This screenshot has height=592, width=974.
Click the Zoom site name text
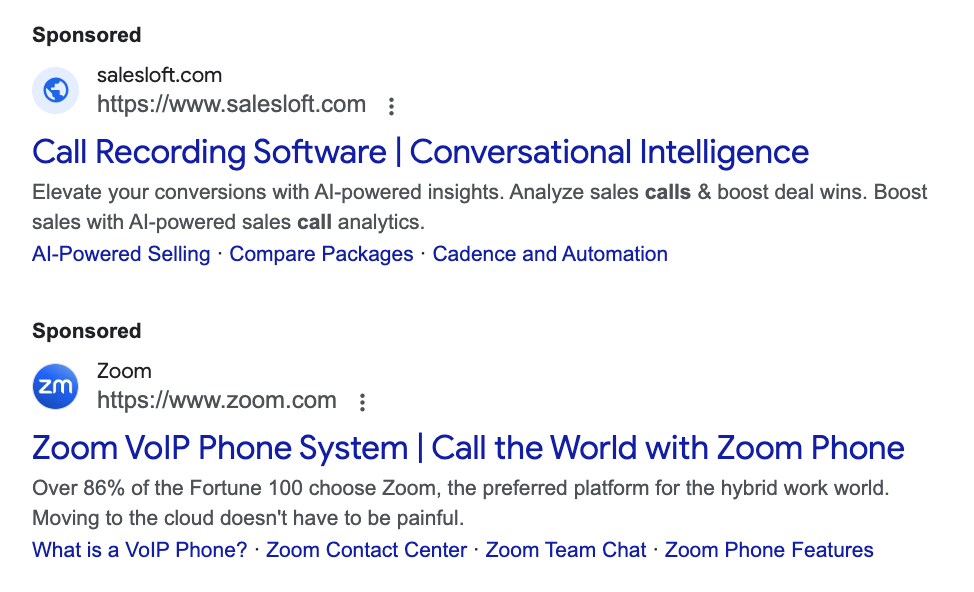124,371
